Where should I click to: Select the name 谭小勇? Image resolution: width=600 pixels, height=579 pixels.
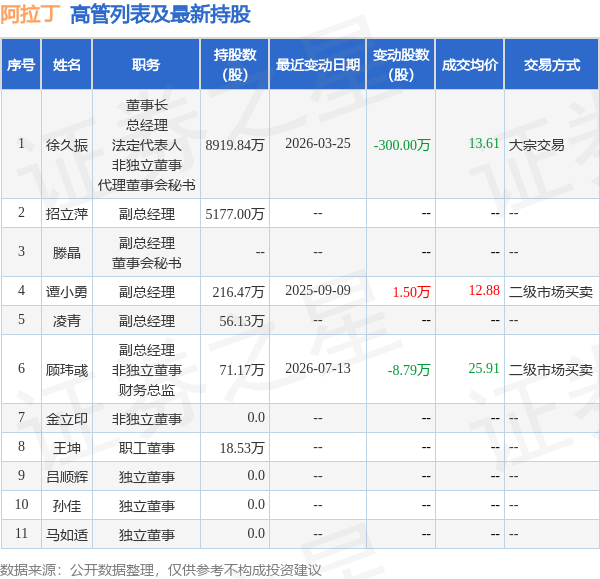[67, 292]
